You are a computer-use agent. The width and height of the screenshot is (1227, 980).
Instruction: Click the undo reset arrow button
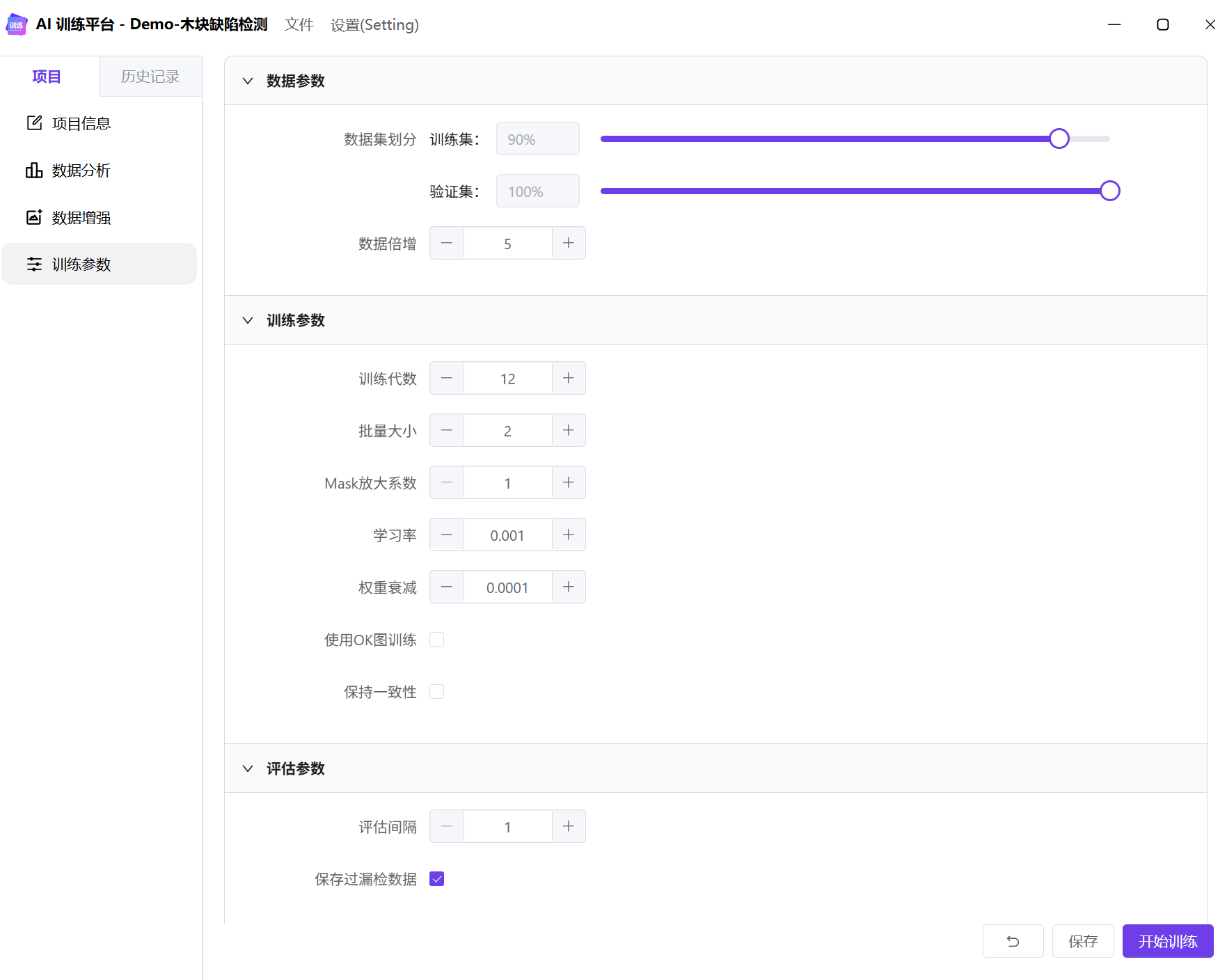pyautogui.click(x=1013, y=941)
